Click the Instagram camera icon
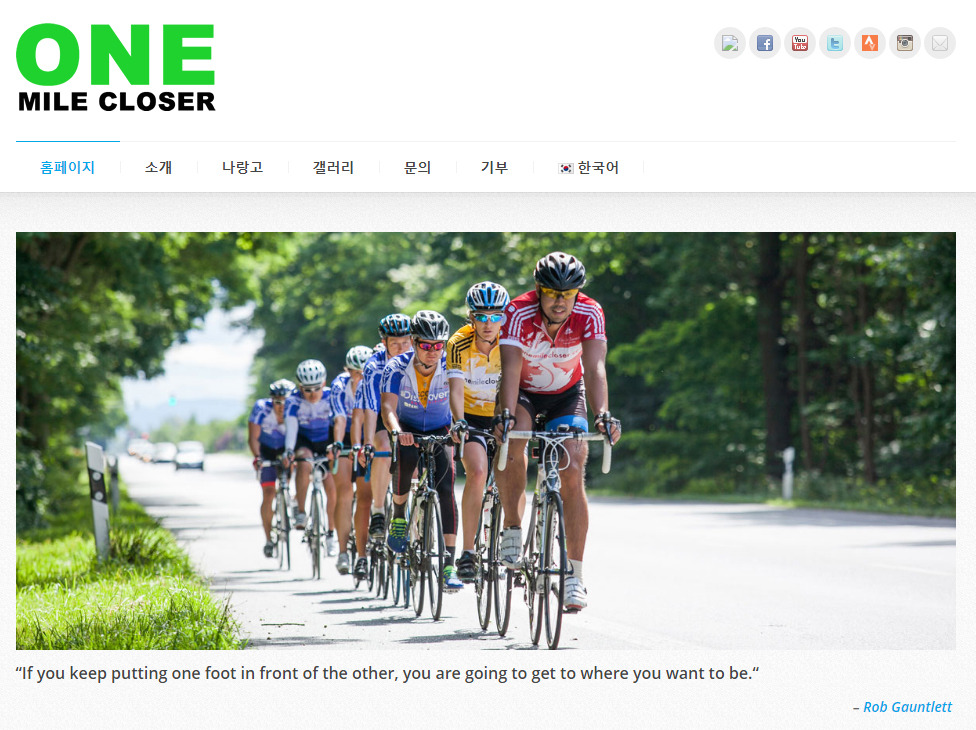Viewport: 976px width, 730px height. [904, 43]
